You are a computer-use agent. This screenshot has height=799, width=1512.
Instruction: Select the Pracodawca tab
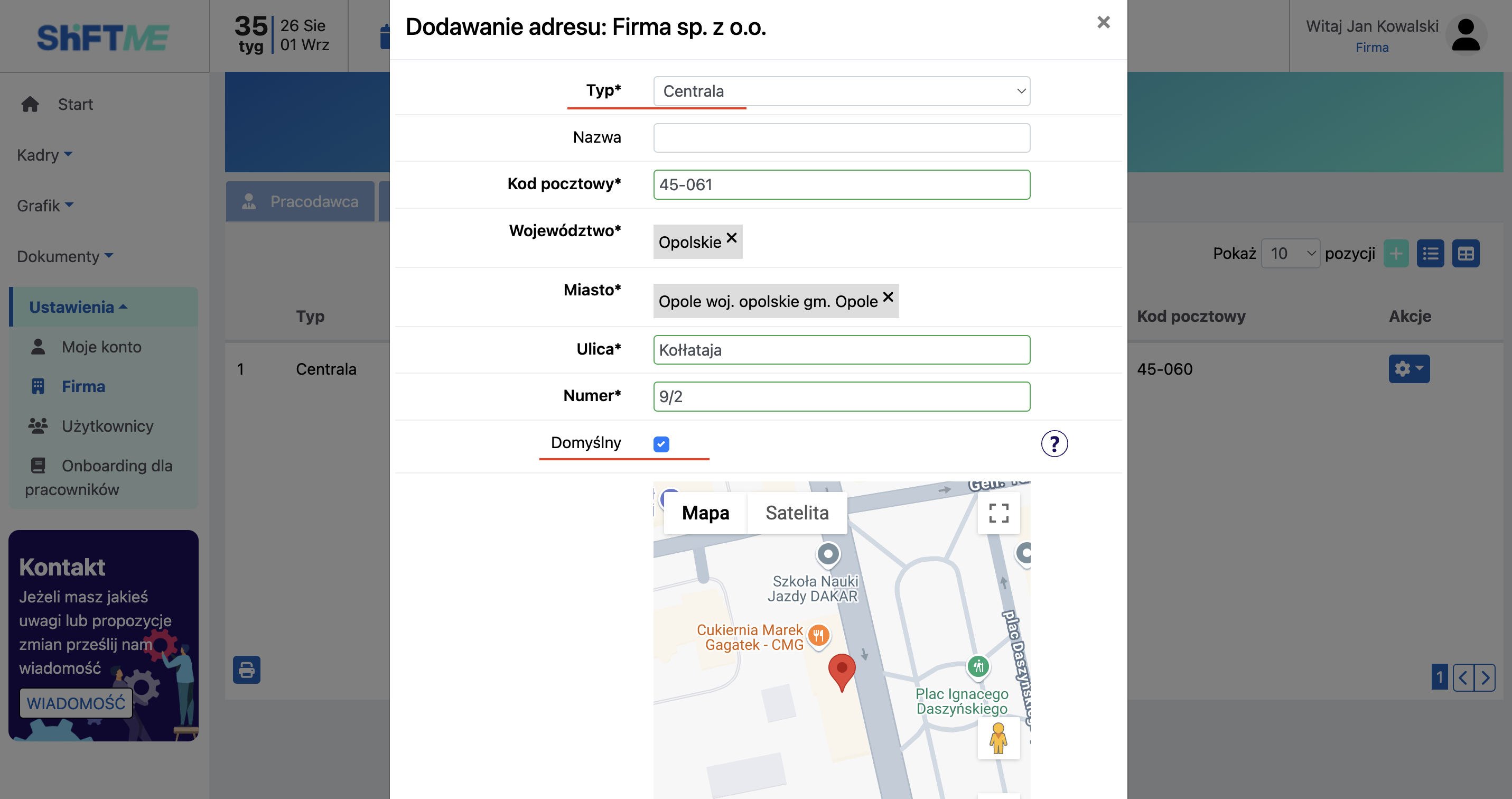coord(300,202)
